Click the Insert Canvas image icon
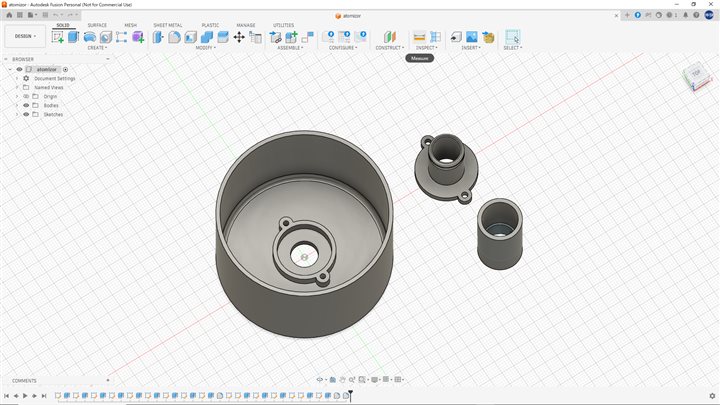 tap(472, 37)
